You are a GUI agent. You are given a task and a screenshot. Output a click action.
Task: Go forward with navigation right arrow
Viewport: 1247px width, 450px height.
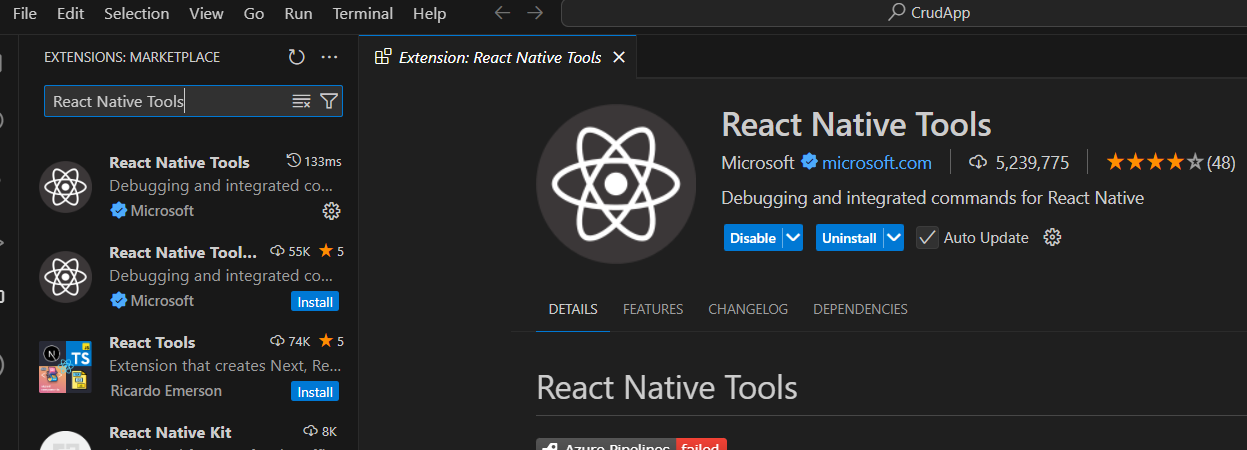pyautogui.click(x=535, y=13)
